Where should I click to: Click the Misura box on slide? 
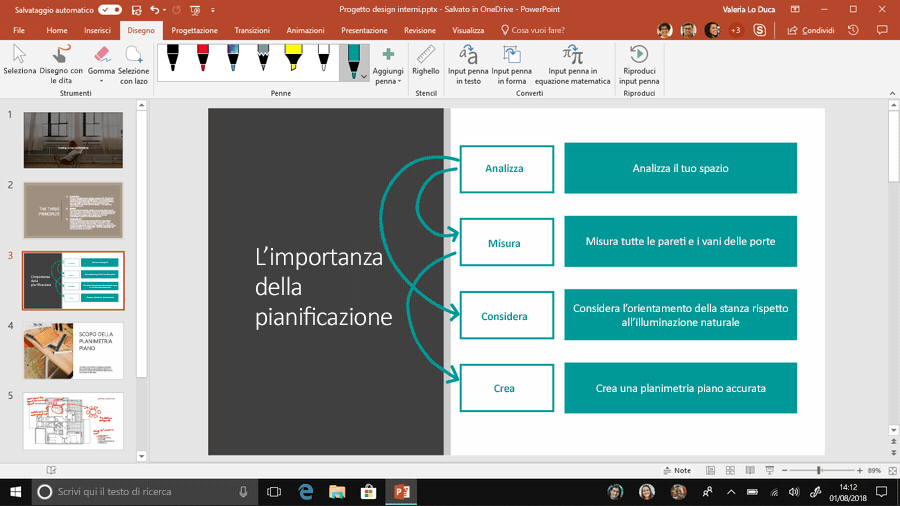pyautogui.click(x=506, y=242)
